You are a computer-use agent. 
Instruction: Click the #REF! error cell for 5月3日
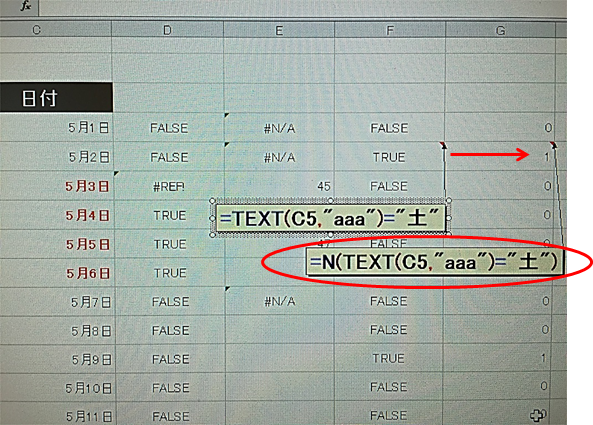pos(169,186)
